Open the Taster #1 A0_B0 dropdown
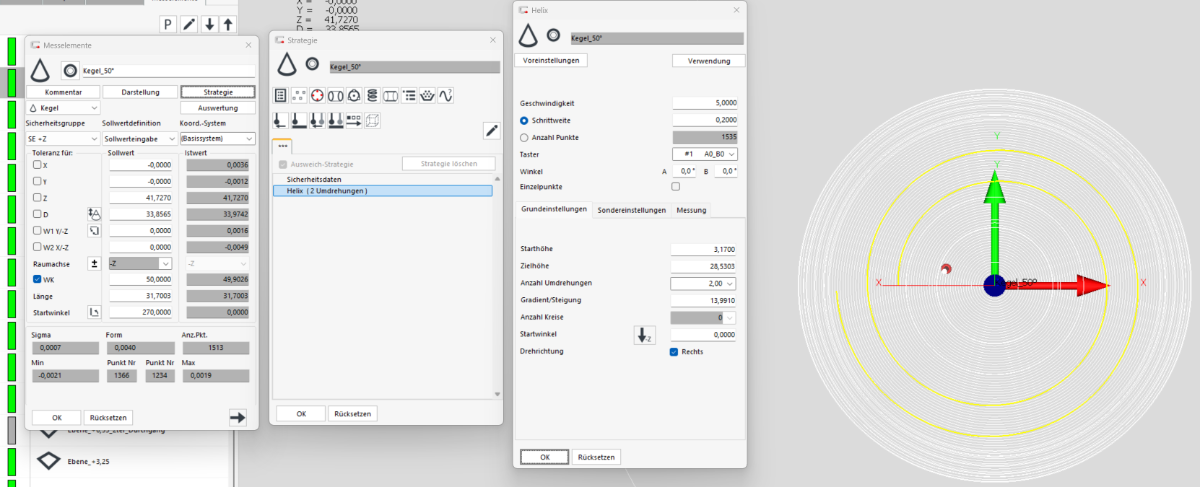This screenshot has width=1200, height=487. point(705,154)
